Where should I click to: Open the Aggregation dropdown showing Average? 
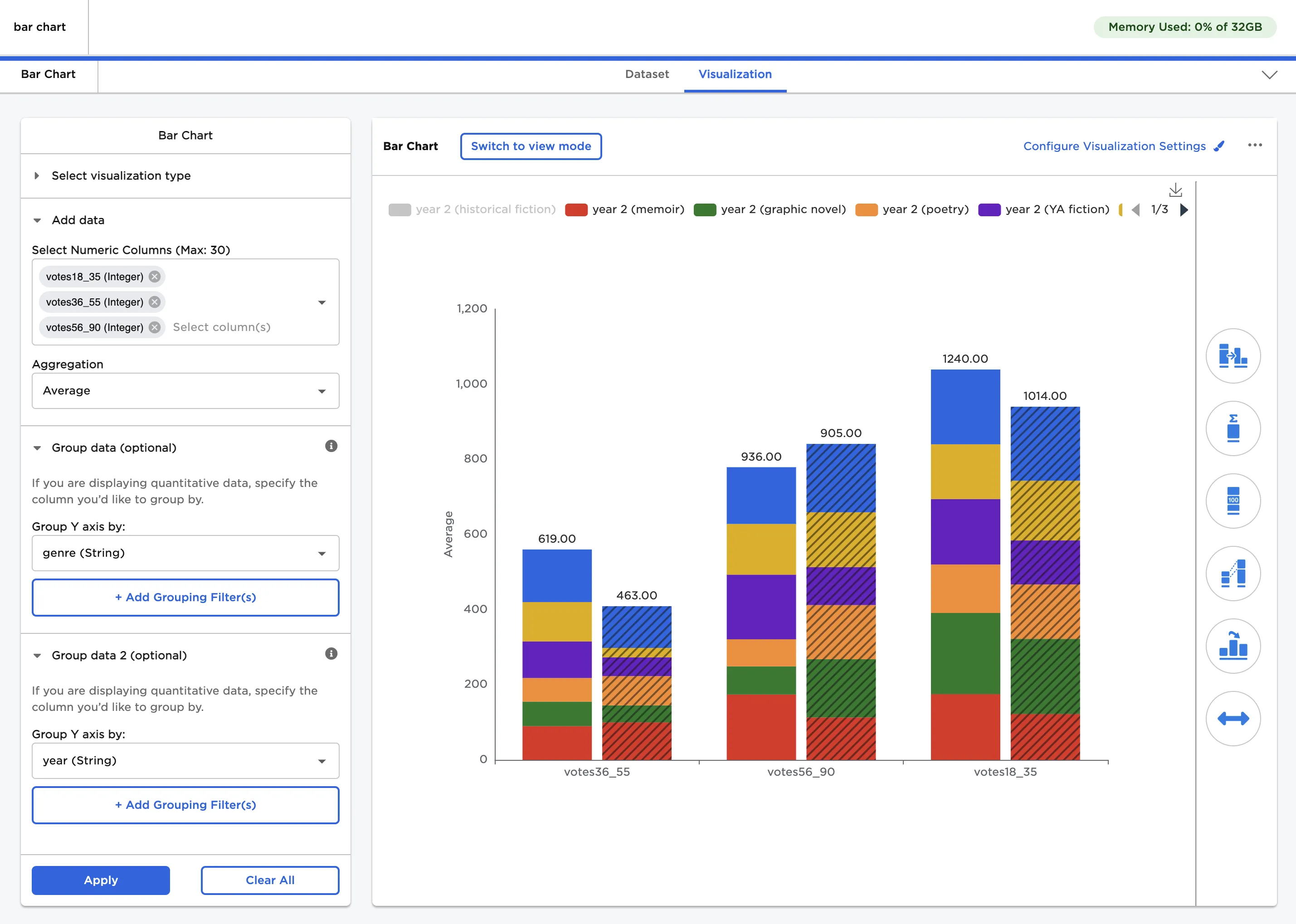click(185, 391)
